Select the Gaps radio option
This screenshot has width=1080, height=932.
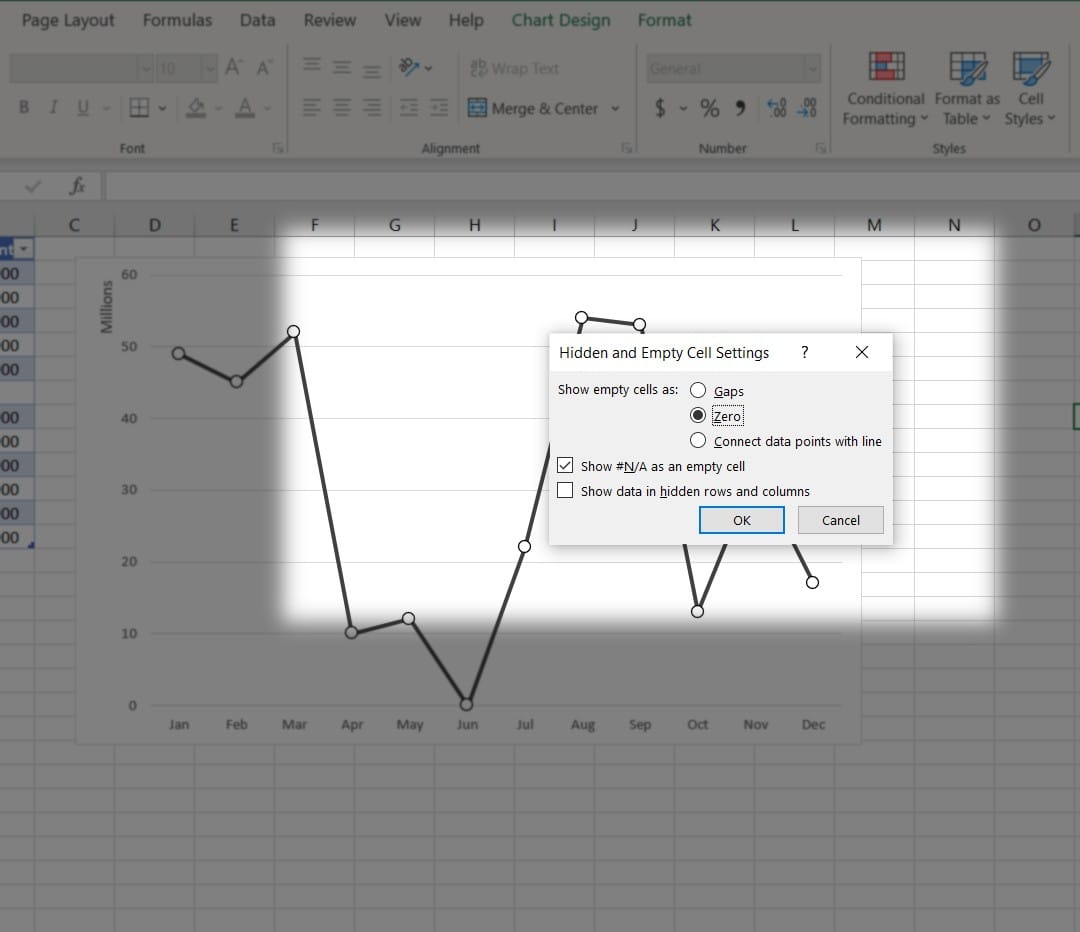698,391
